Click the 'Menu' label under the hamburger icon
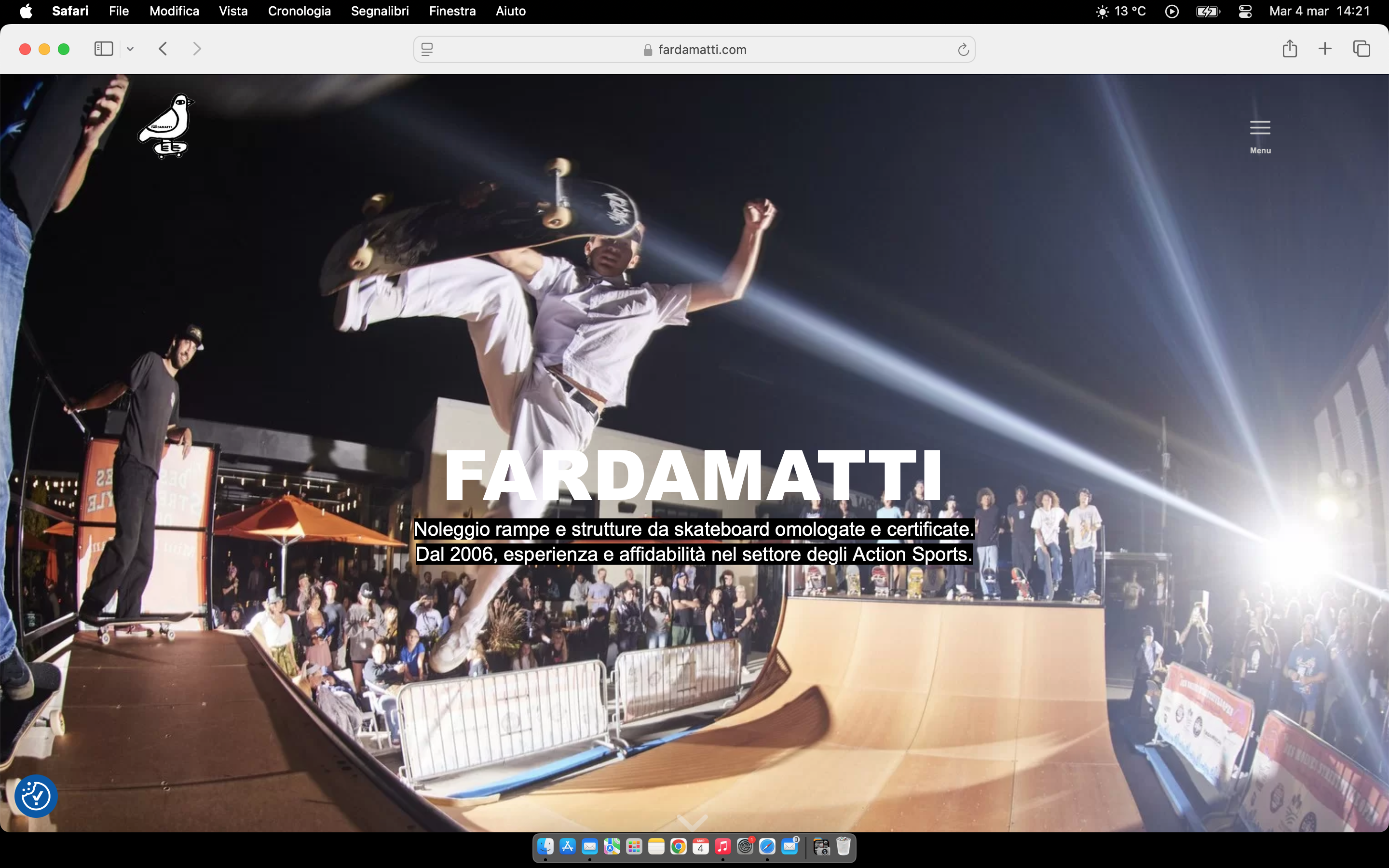Image resolution: width=1389 pixels, height=868 pixels. coord(1260,150)
